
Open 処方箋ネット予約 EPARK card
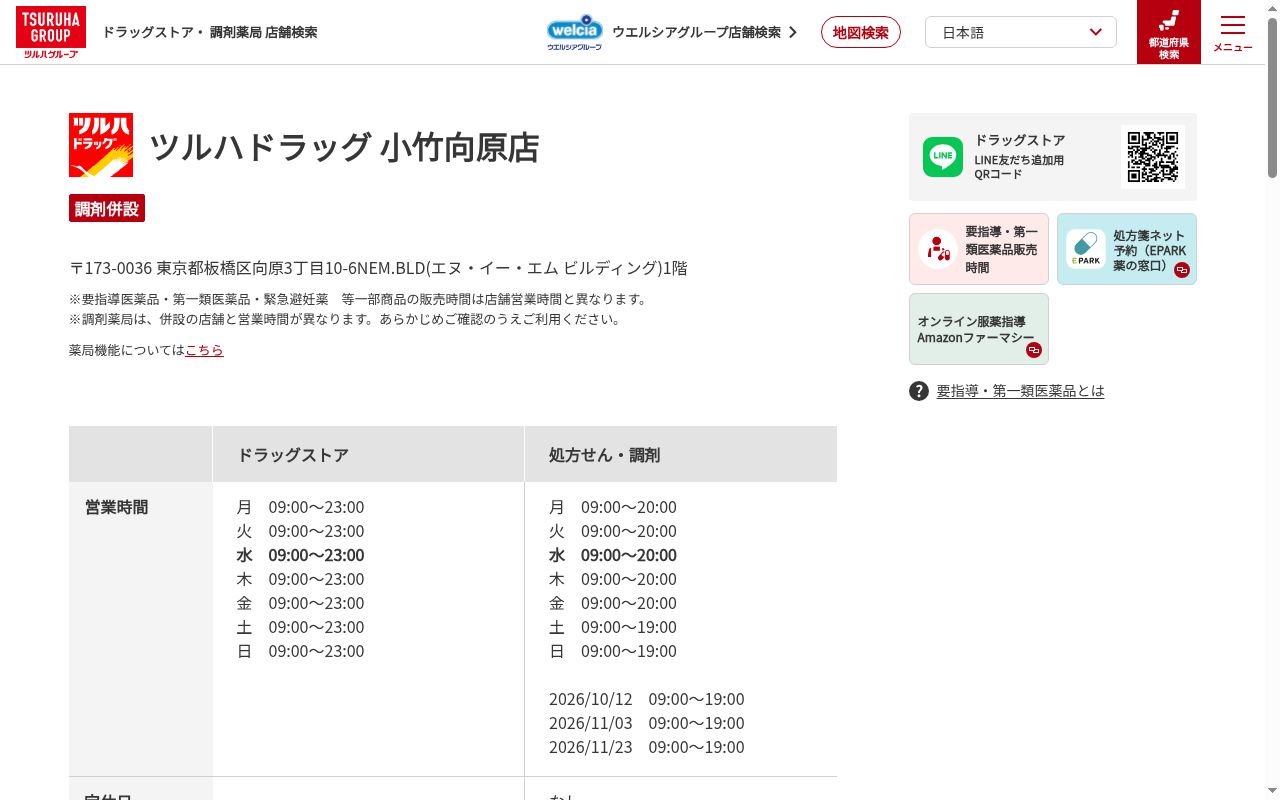click(x=1127, y=249)
